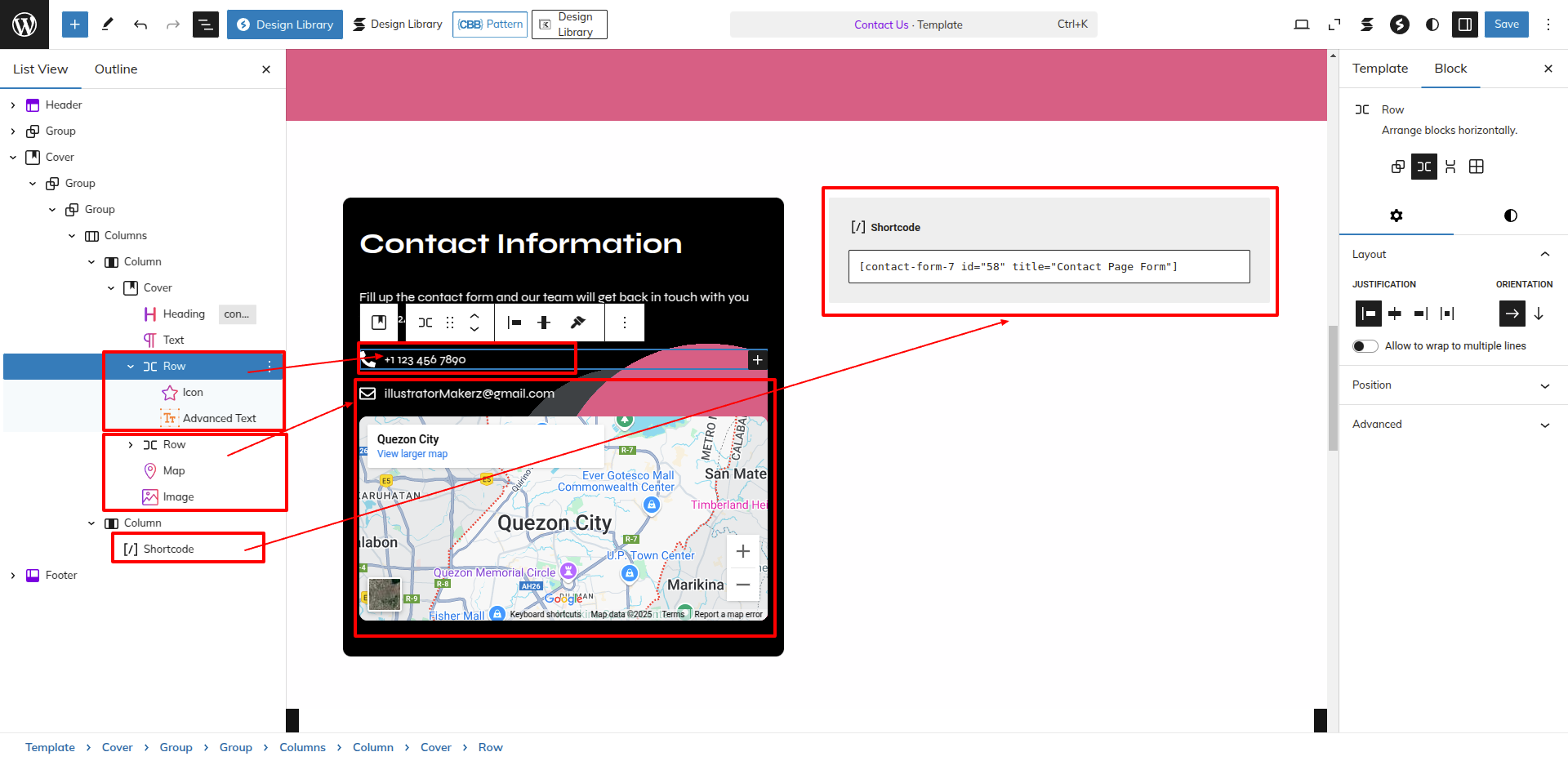The image size is (1568, 761).
Task: Switch to the Template sidebar tab
Action: [1380, 69]
